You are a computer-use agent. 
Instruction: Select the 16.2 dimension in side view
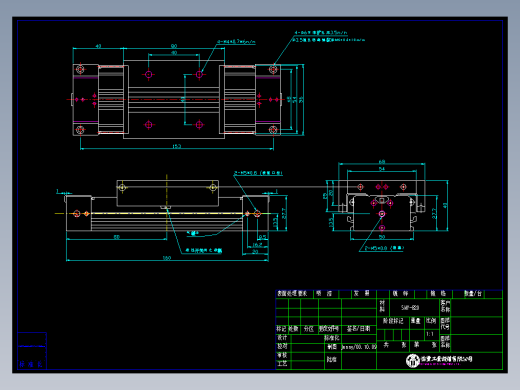click(x=257, y=245)
